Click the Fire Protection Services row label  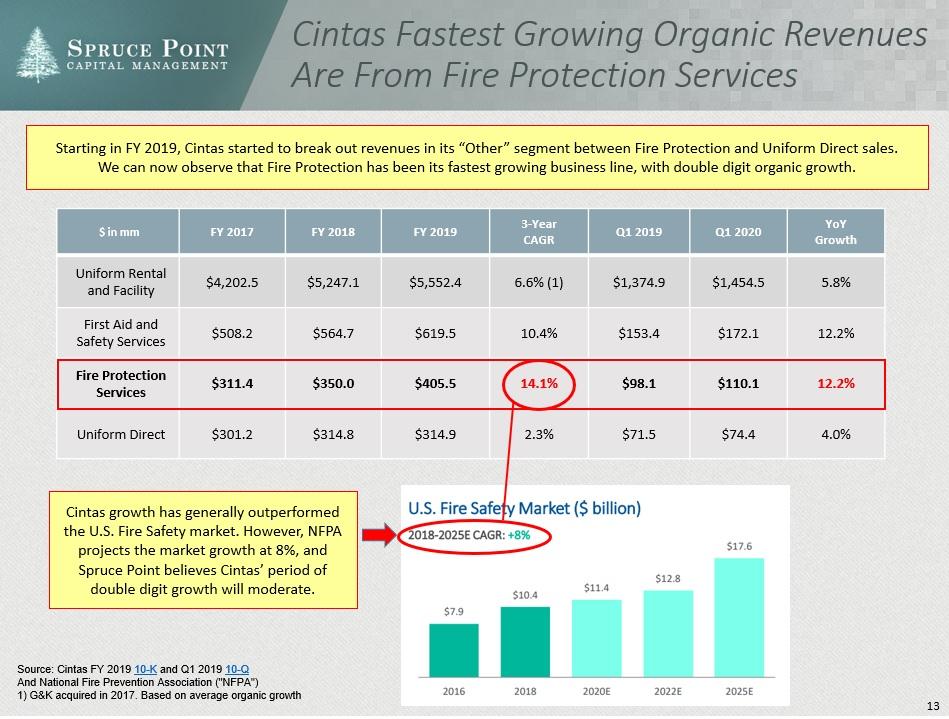coord(120,384)
